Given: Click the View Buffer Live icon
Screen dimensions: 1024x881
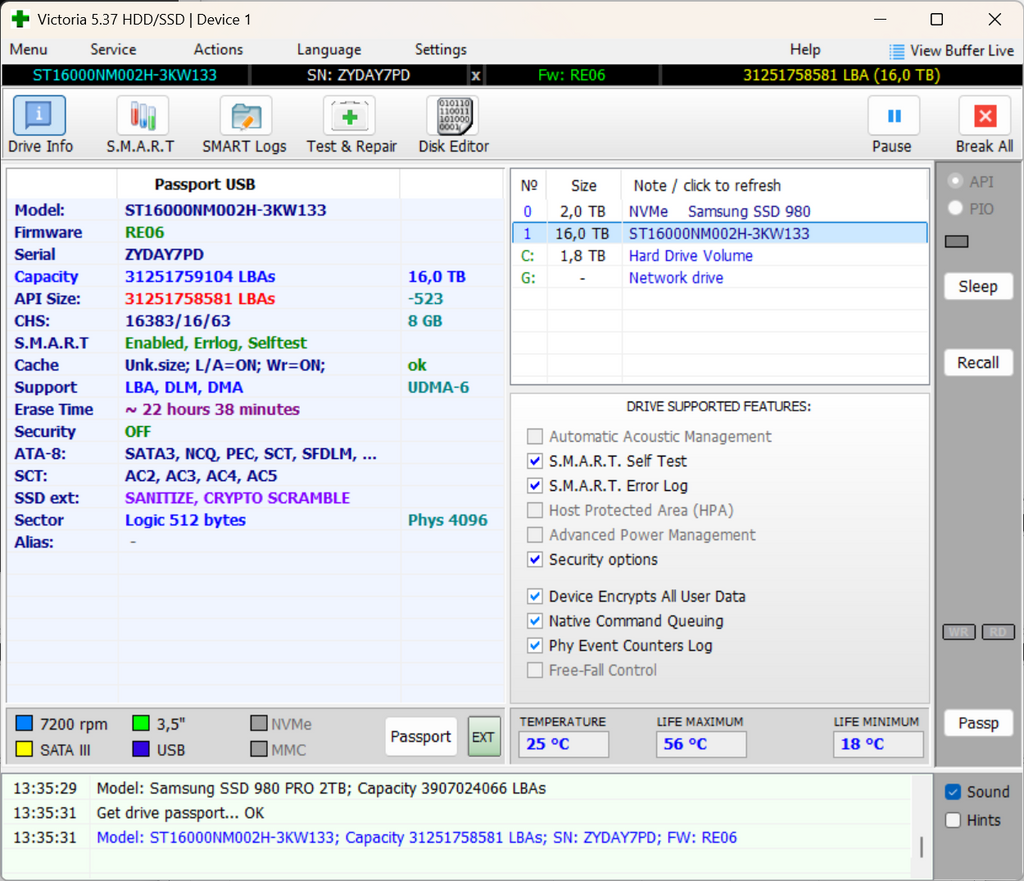Looking at the screenshot, I should [897, 51].
